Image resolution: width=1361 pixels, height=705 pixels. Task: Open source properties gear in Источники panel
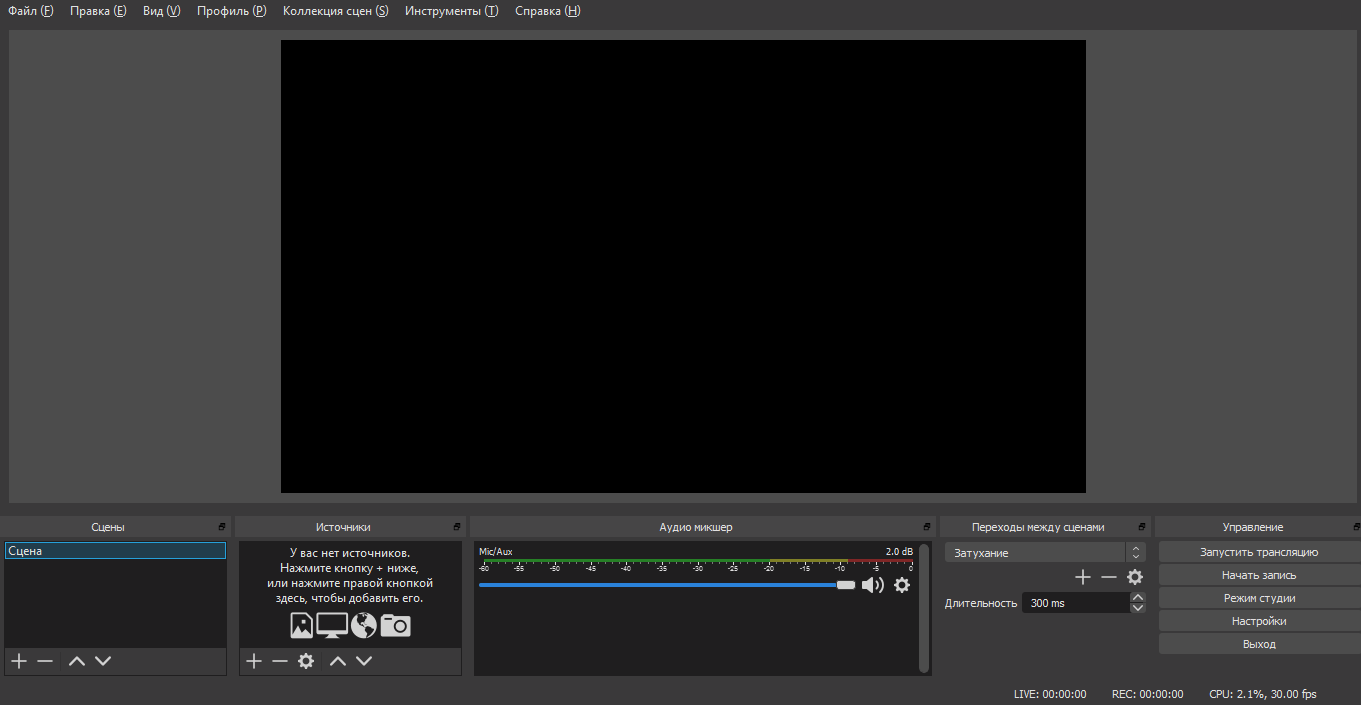(306, 661)
